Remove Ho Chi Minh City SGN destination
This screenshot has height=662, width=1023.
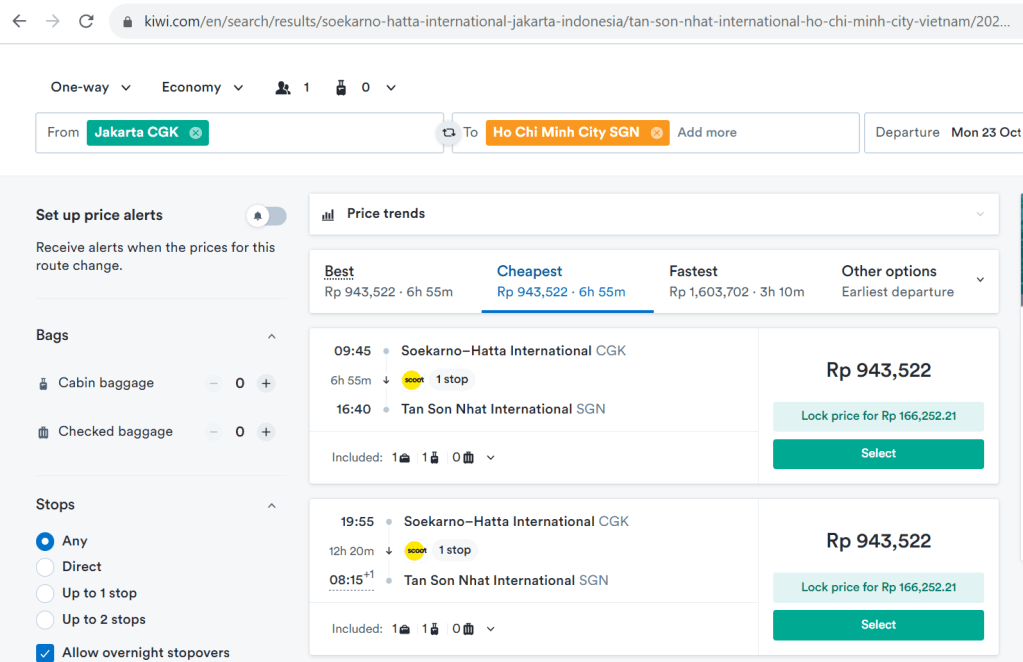656,133
